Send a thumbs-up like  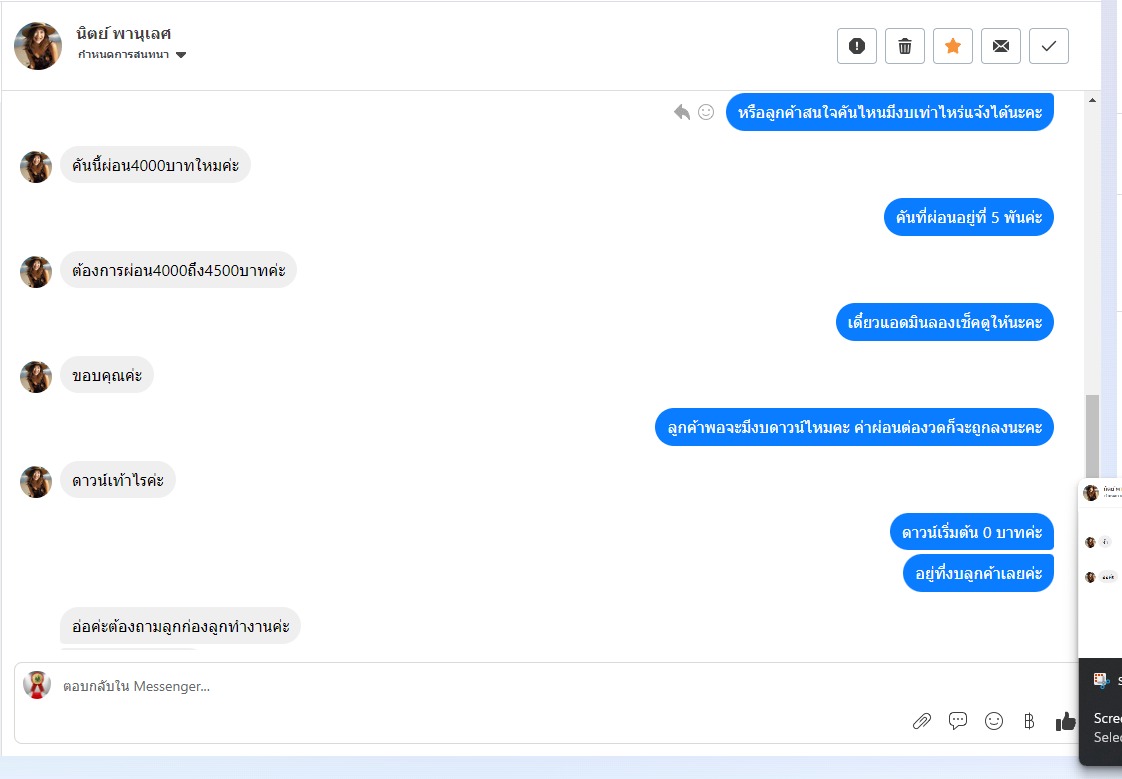[1065, 721]
